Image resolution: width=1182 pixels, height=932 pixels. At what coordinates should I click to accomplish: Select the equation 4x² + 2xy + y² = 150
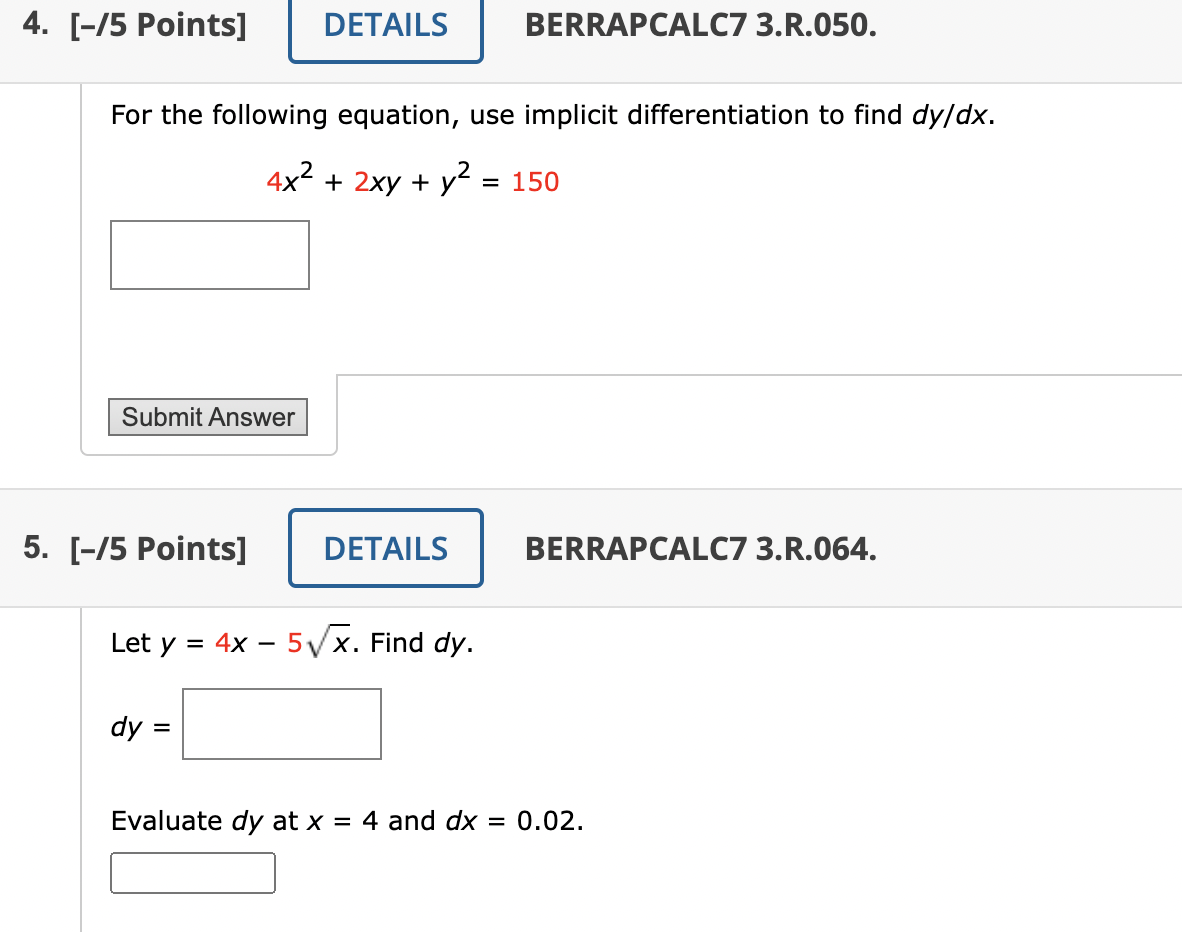[x=412, y=180]
